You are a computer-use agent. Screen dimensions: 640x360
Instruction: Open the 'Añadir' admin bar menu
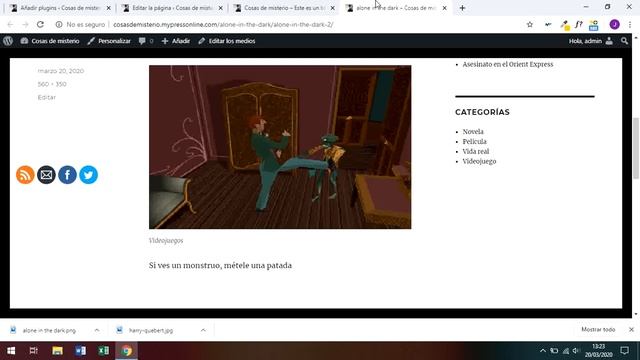pos(176,41)
